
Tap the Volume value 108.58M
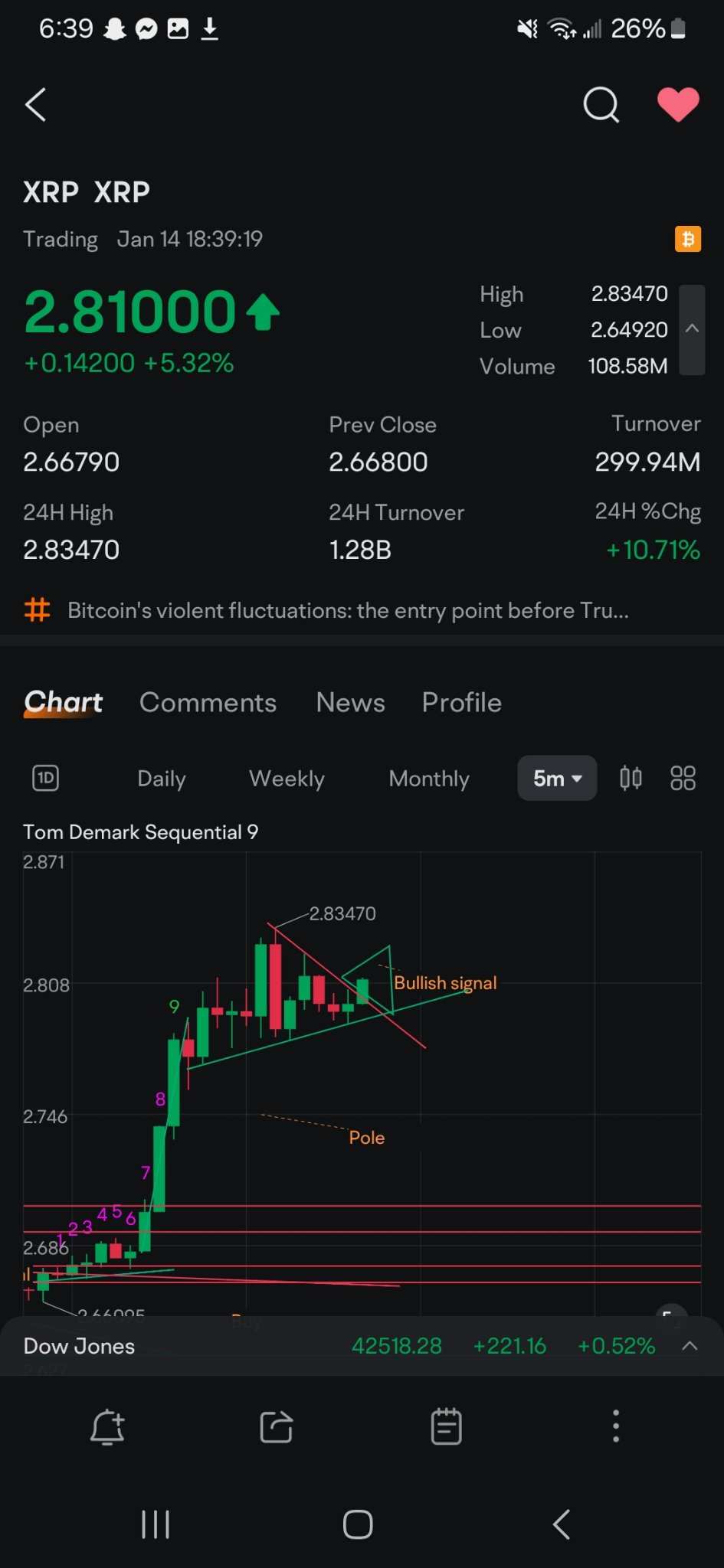[x=627, y=366]
